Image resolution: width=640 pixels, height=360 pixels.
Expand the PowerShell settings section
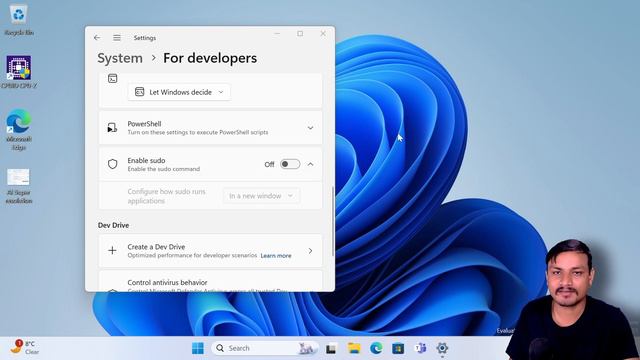[310, 128]
